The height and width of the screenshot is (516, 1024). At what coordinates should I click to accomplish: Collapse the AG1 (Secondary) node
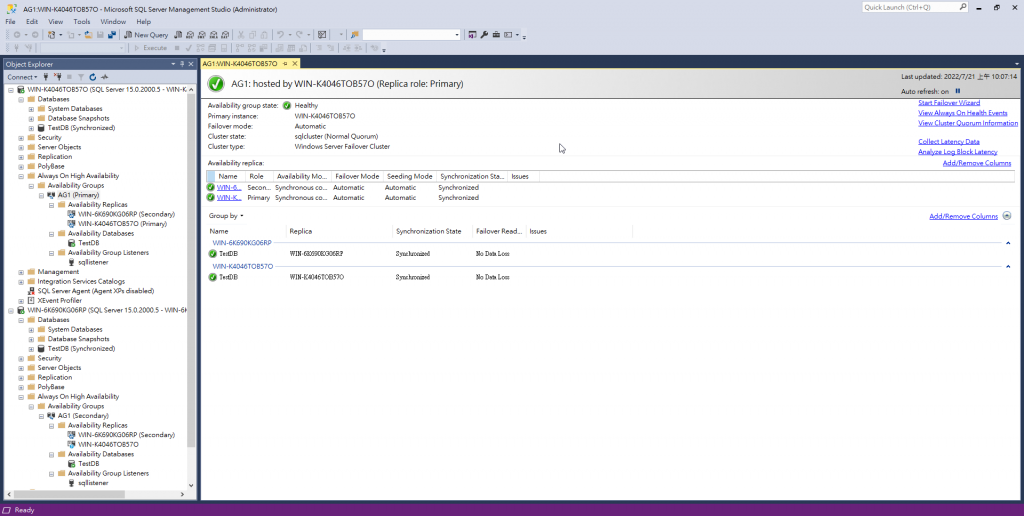point(41,415)
